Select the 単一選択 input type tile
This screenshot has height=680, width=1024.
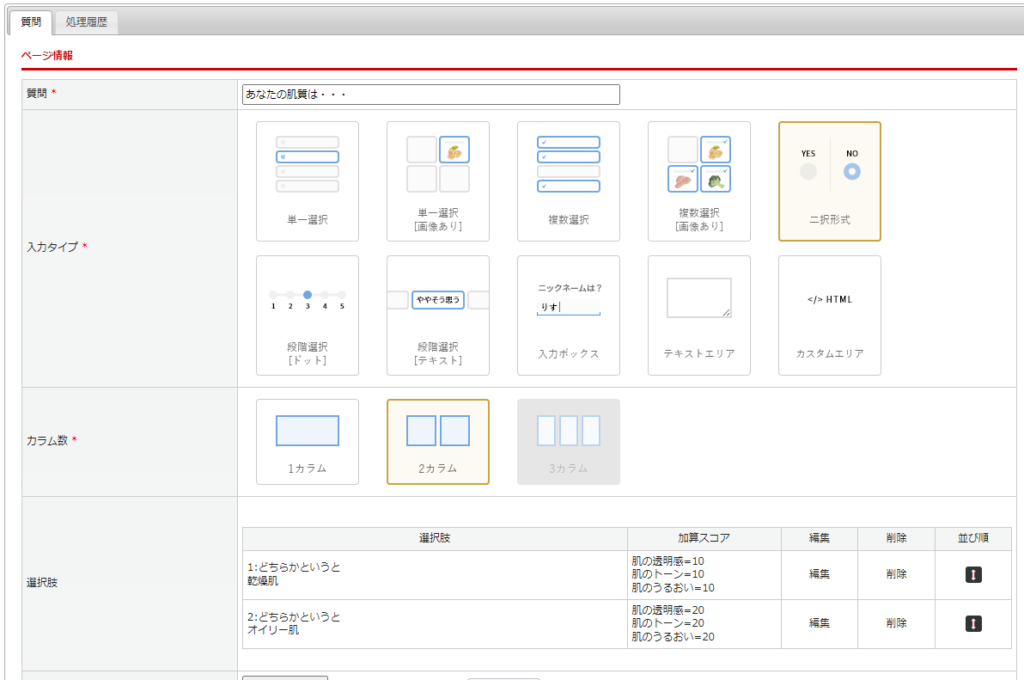307,181
